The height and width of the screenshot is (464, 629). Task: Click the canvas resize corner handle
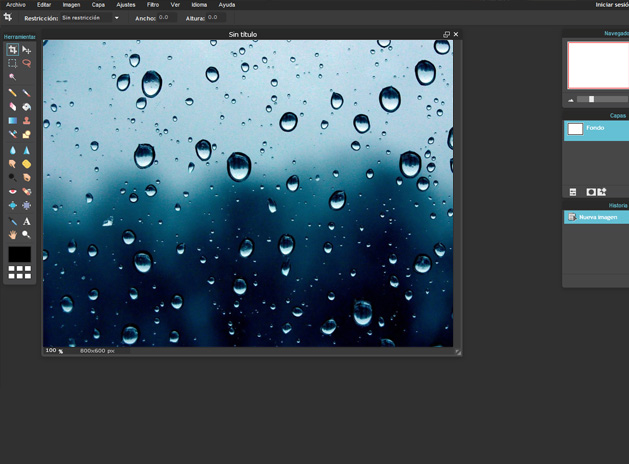pos(458,352)
